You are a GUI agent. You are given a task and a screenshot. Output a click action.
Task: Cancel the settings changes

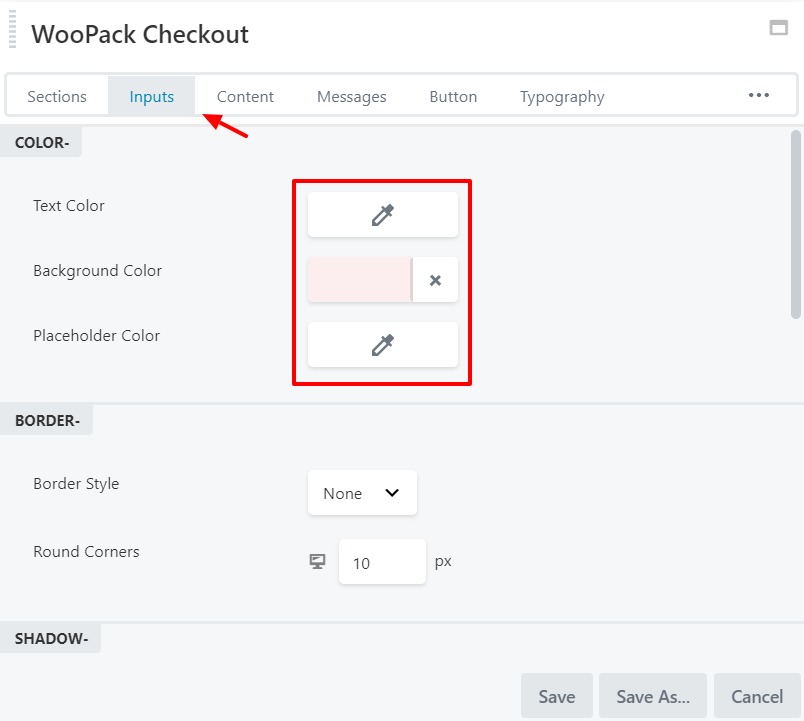[x=757, y=696]
